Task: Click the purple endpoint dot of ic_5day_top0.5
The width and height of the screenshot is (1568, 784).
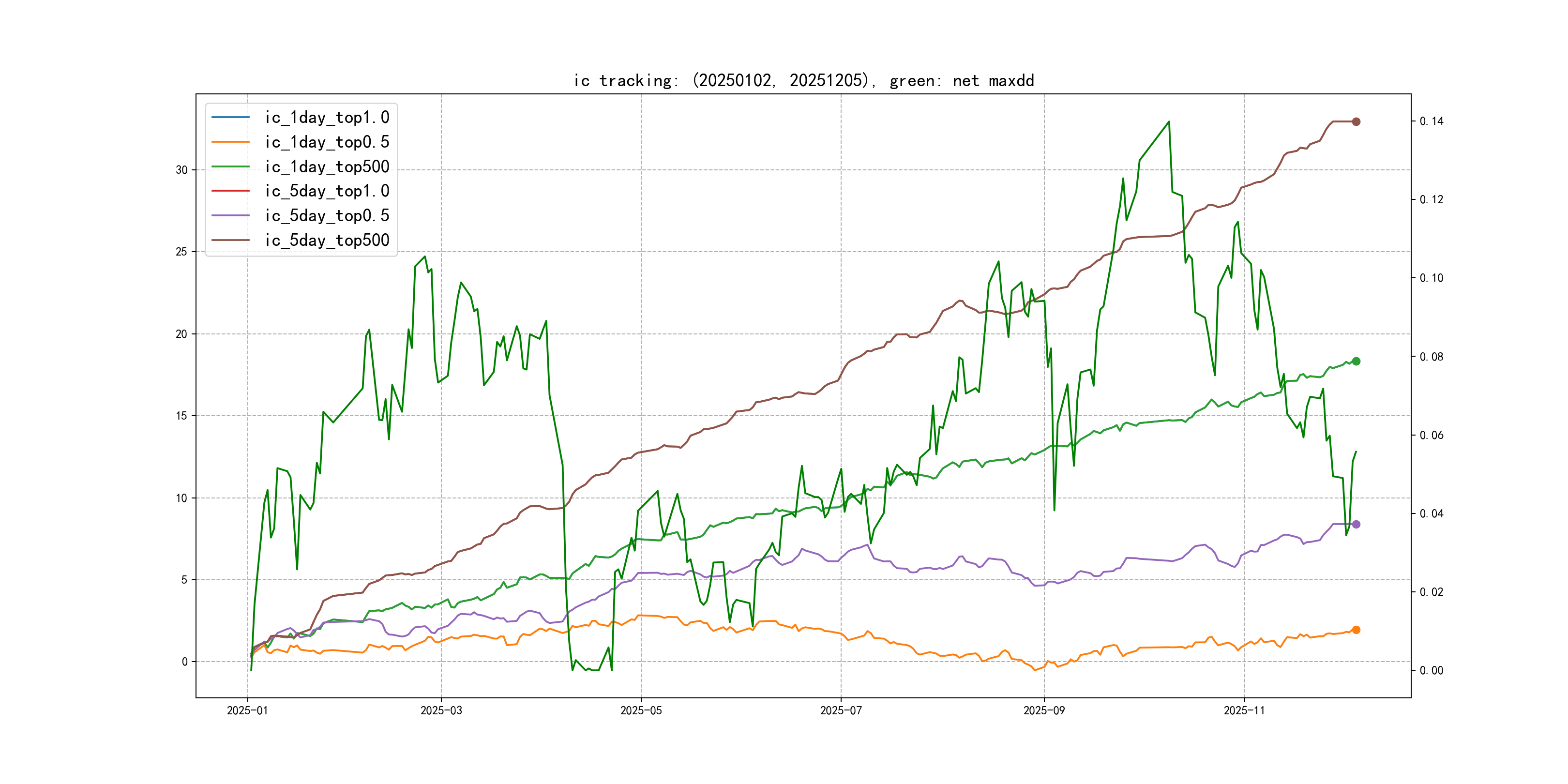Action: (1356, 524)
